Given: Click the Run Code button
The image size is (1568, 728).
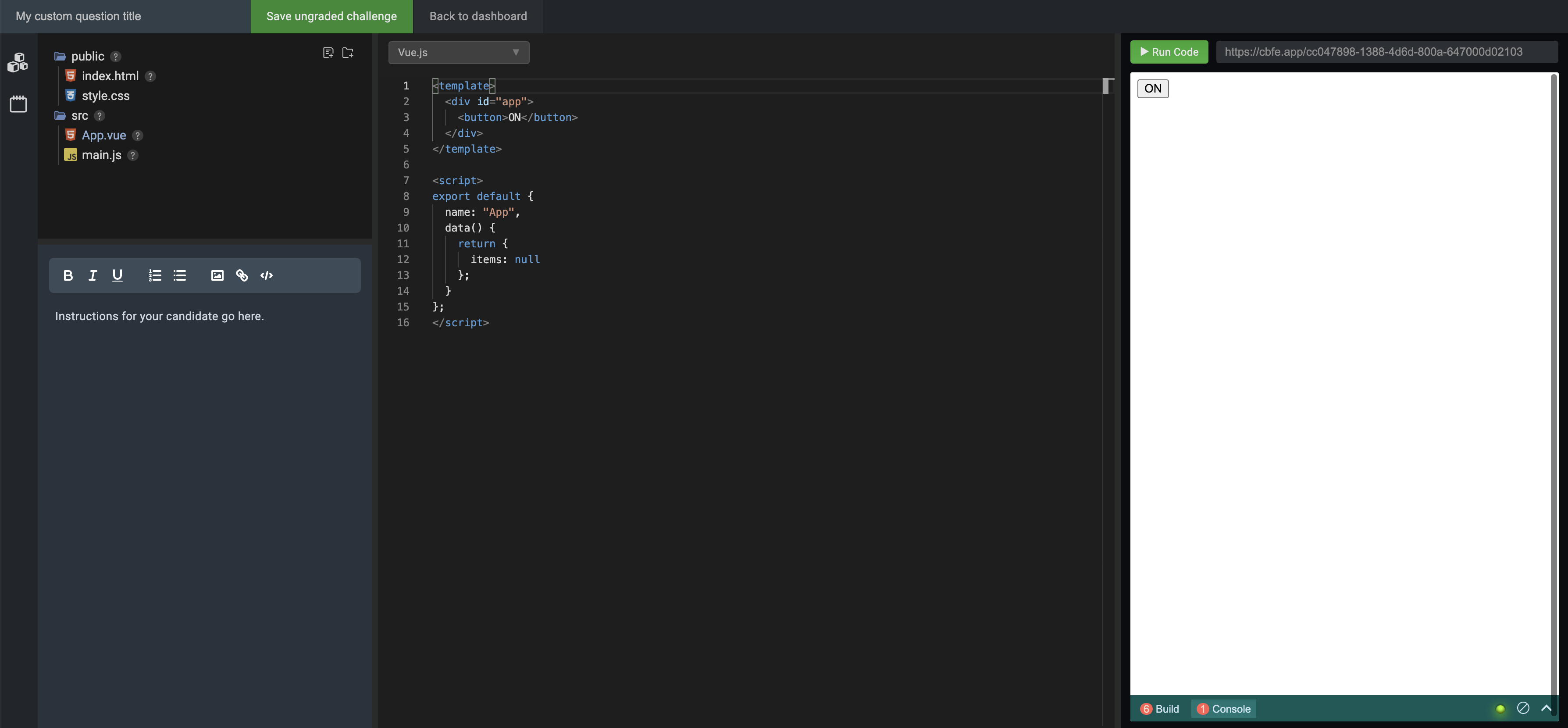Looking at the screenshot, I should (x=1169, y=52).
